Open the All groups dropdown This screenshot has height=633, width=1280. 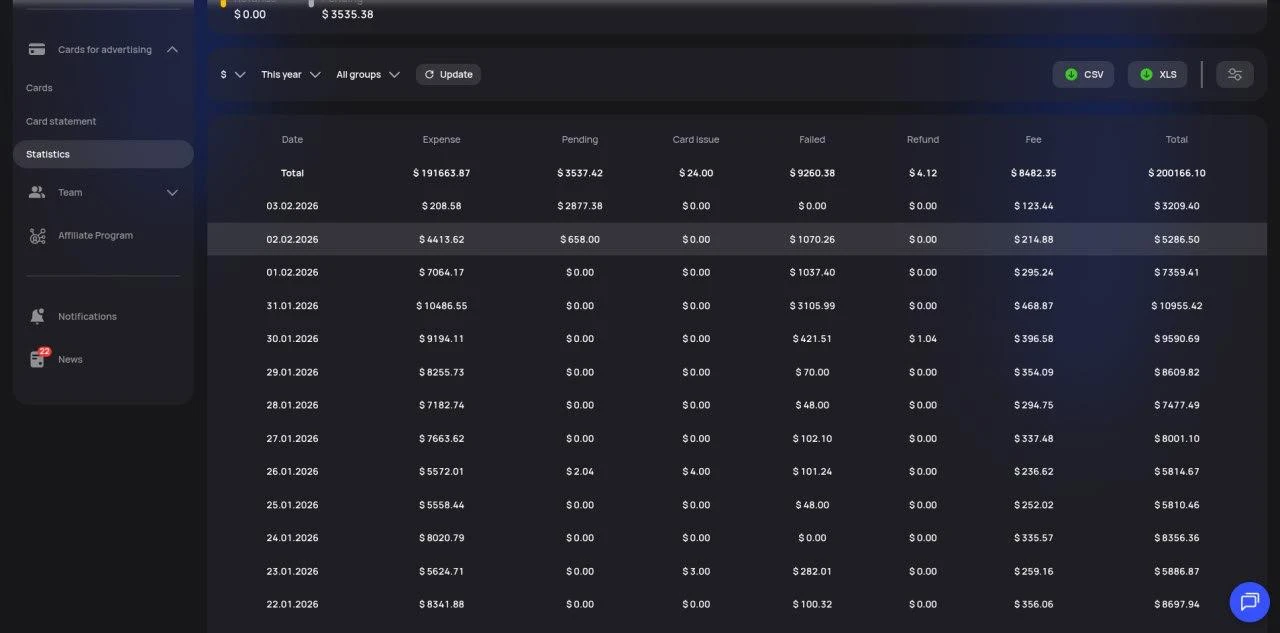(368, 74)
